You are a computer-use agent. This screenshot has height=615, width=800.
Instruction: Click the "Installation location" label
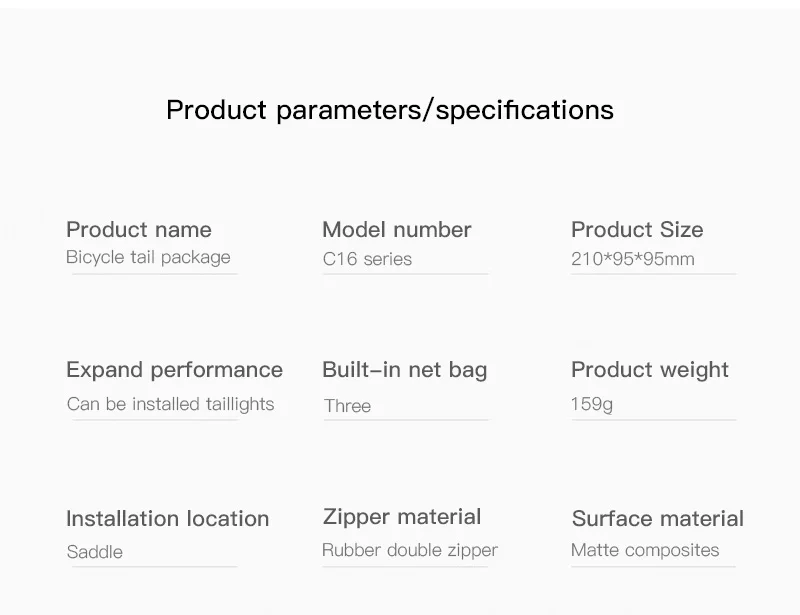click(x=168, y=519)
